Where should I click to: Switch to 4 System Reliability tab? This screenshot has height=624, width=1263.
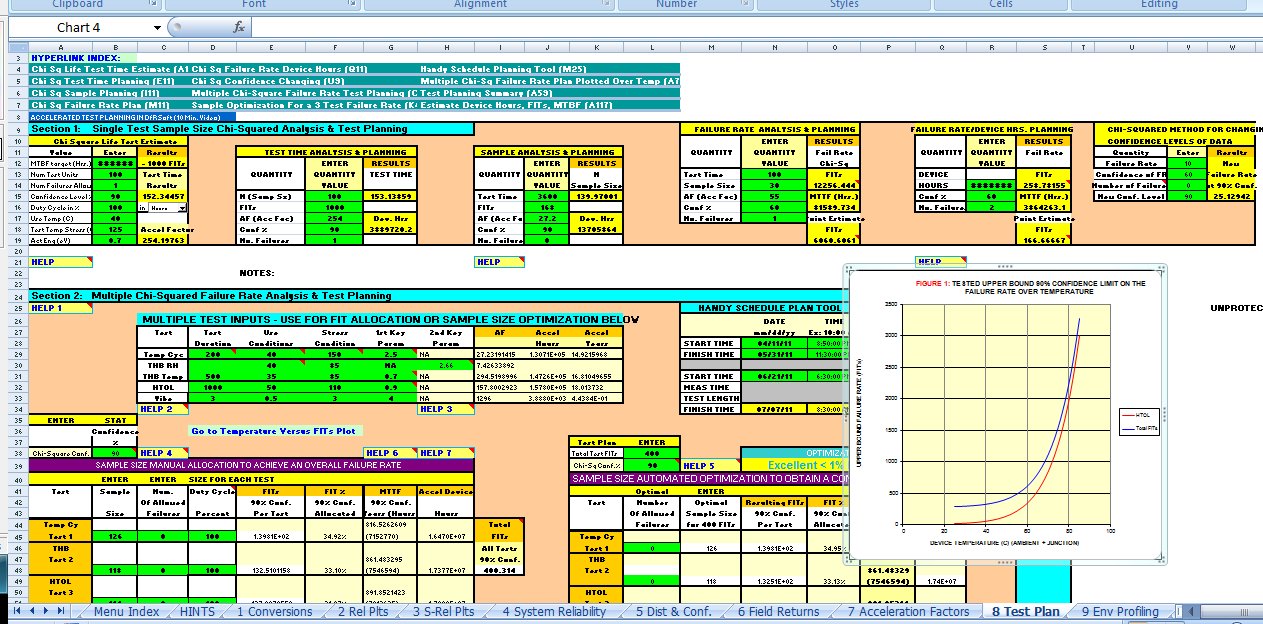[554, 611]
